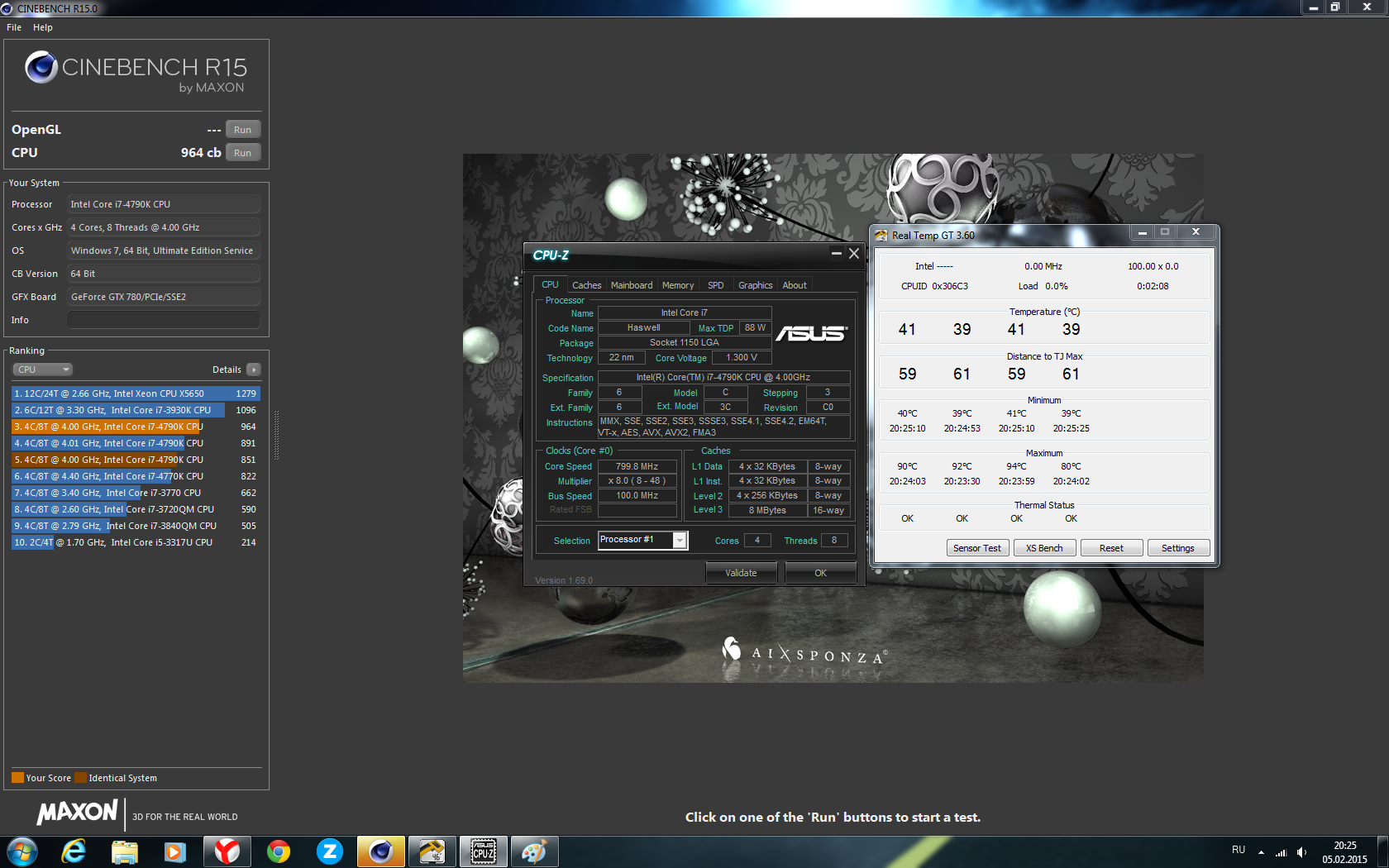Image resolution: width=1389 pixels, height=868 pixels.
Task: Click the Real Temp title bar icon
Action: tap(881, 236)
